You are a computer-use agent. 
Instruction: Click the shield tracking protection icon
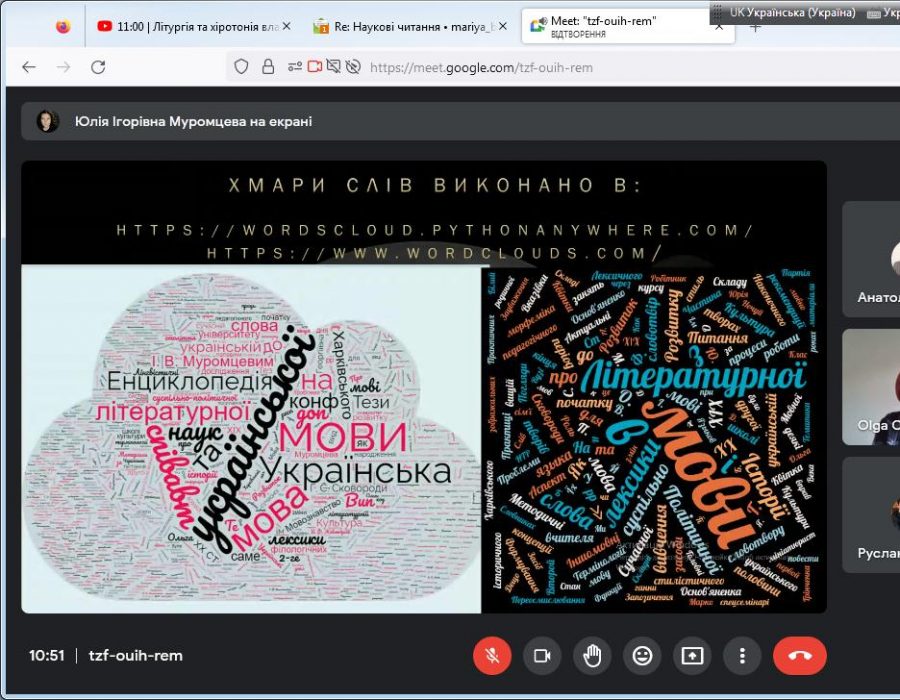tap(241, 67)
